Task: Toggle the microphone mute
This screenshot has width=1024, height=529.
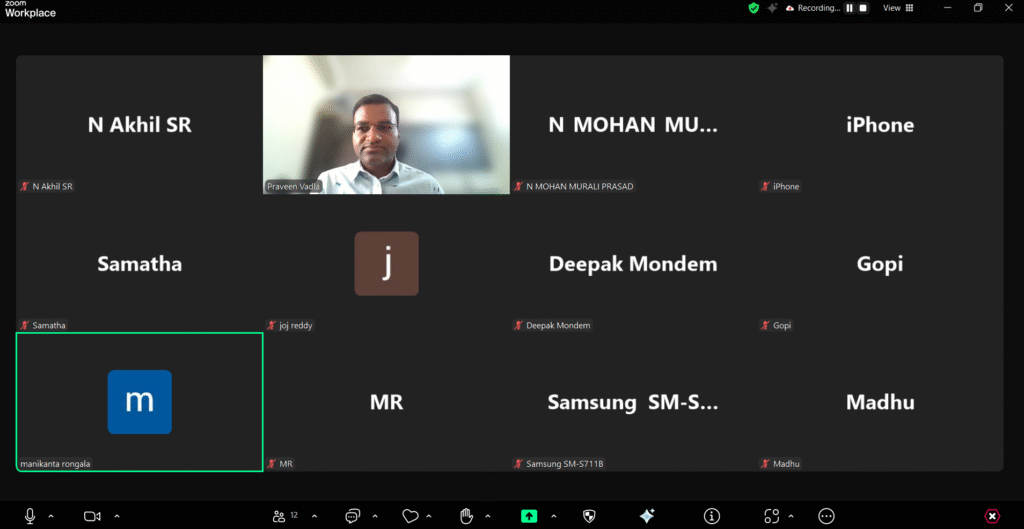Action: click(30, 516)
